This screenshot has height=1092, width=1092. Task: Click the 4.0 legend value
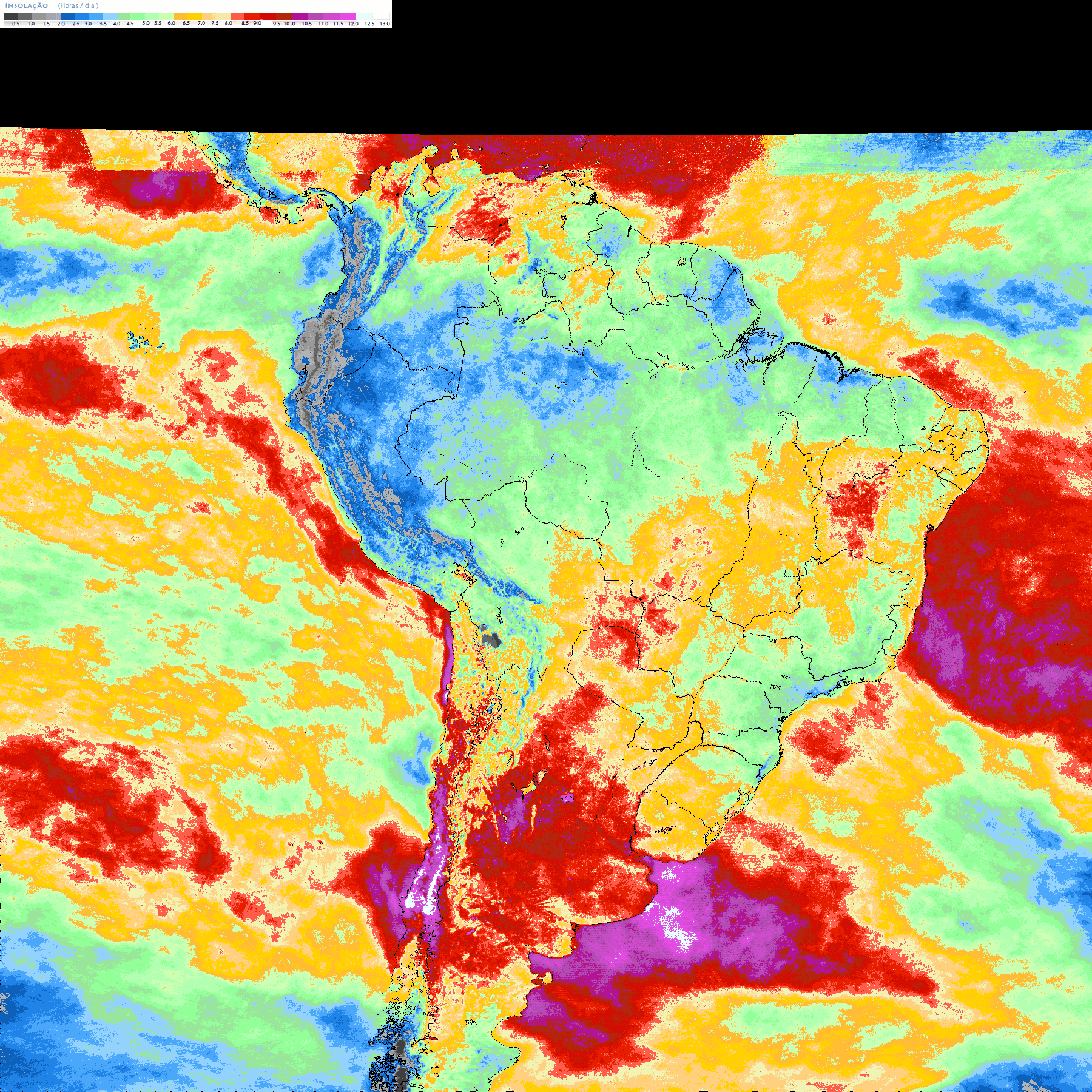[x=116, y=24]
